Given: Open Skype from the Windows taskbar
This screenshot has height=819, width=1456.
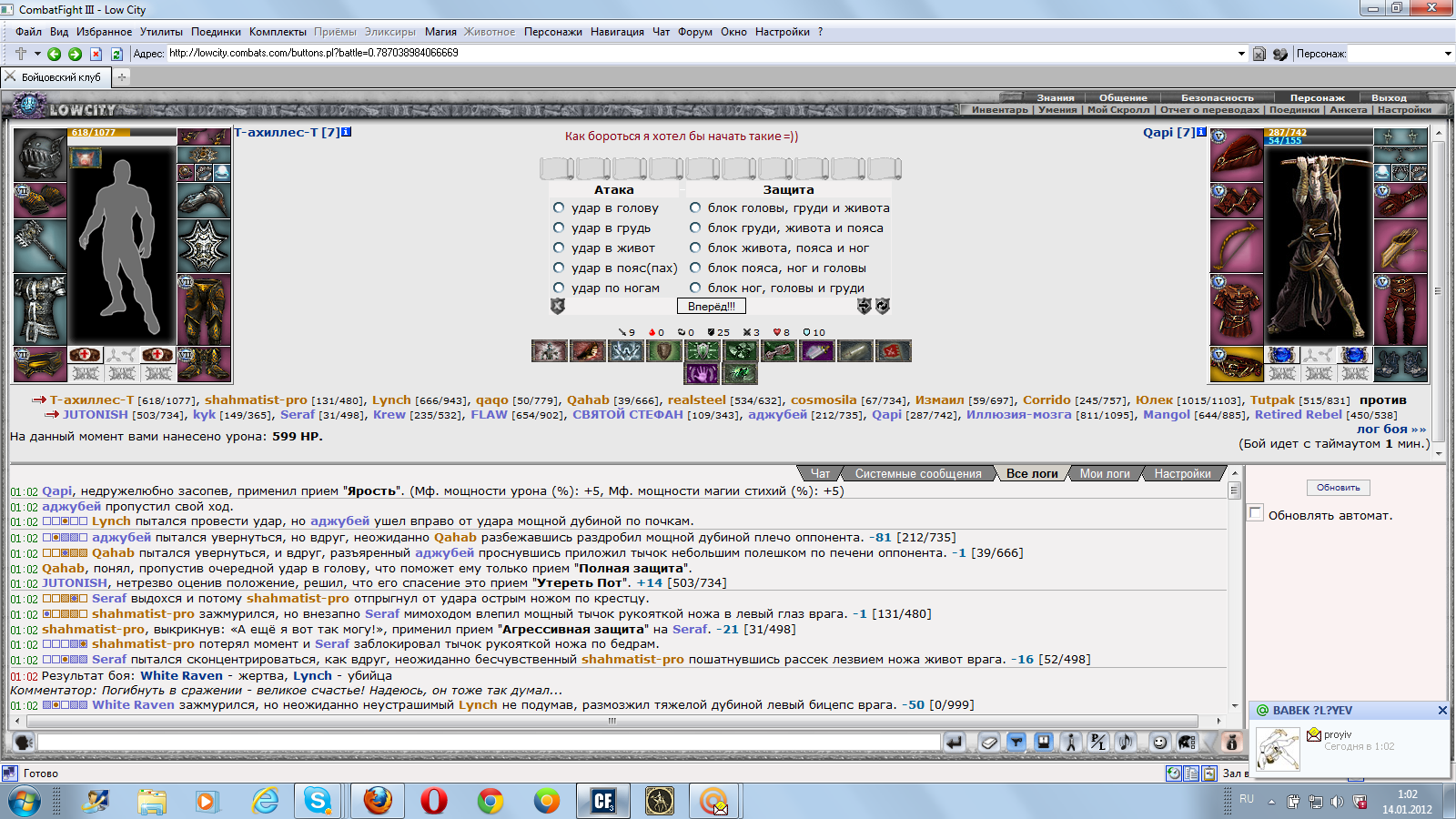Looking at the screenshot, I should (x=318, y=801).
